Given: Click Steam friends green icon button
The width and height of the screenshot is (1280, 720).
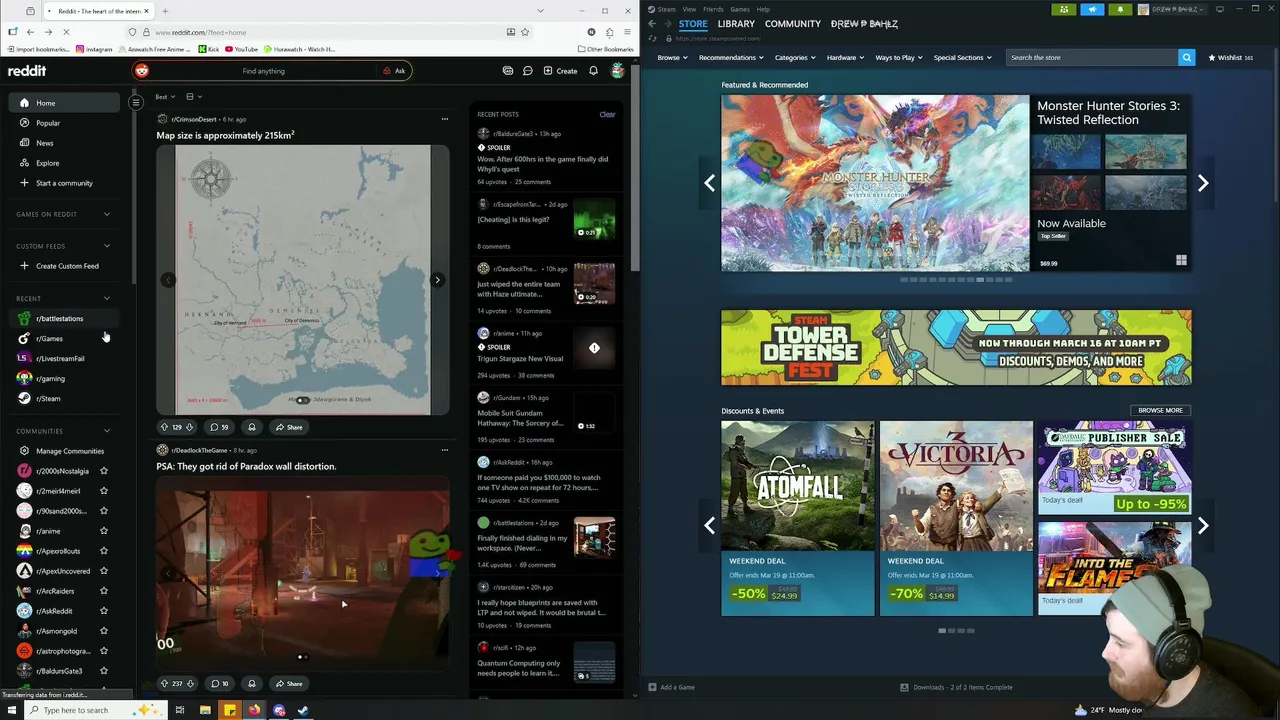Looking at the screenshot, I should click(1064, 9).
